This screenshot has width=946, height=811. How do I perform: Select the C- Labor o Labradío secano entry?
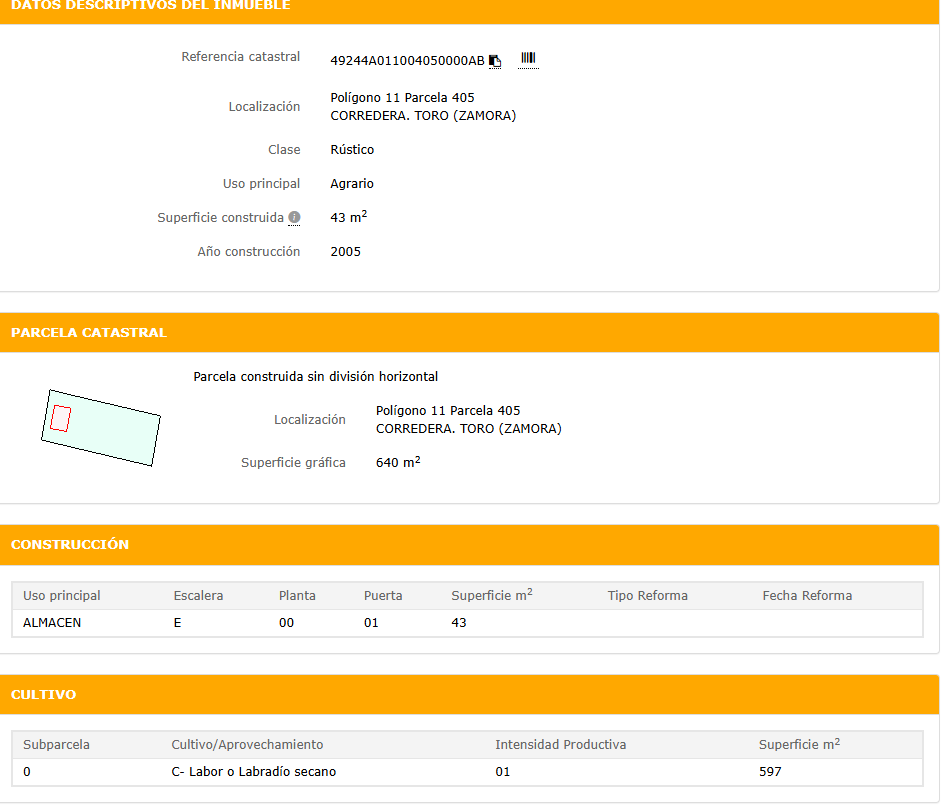254,772
